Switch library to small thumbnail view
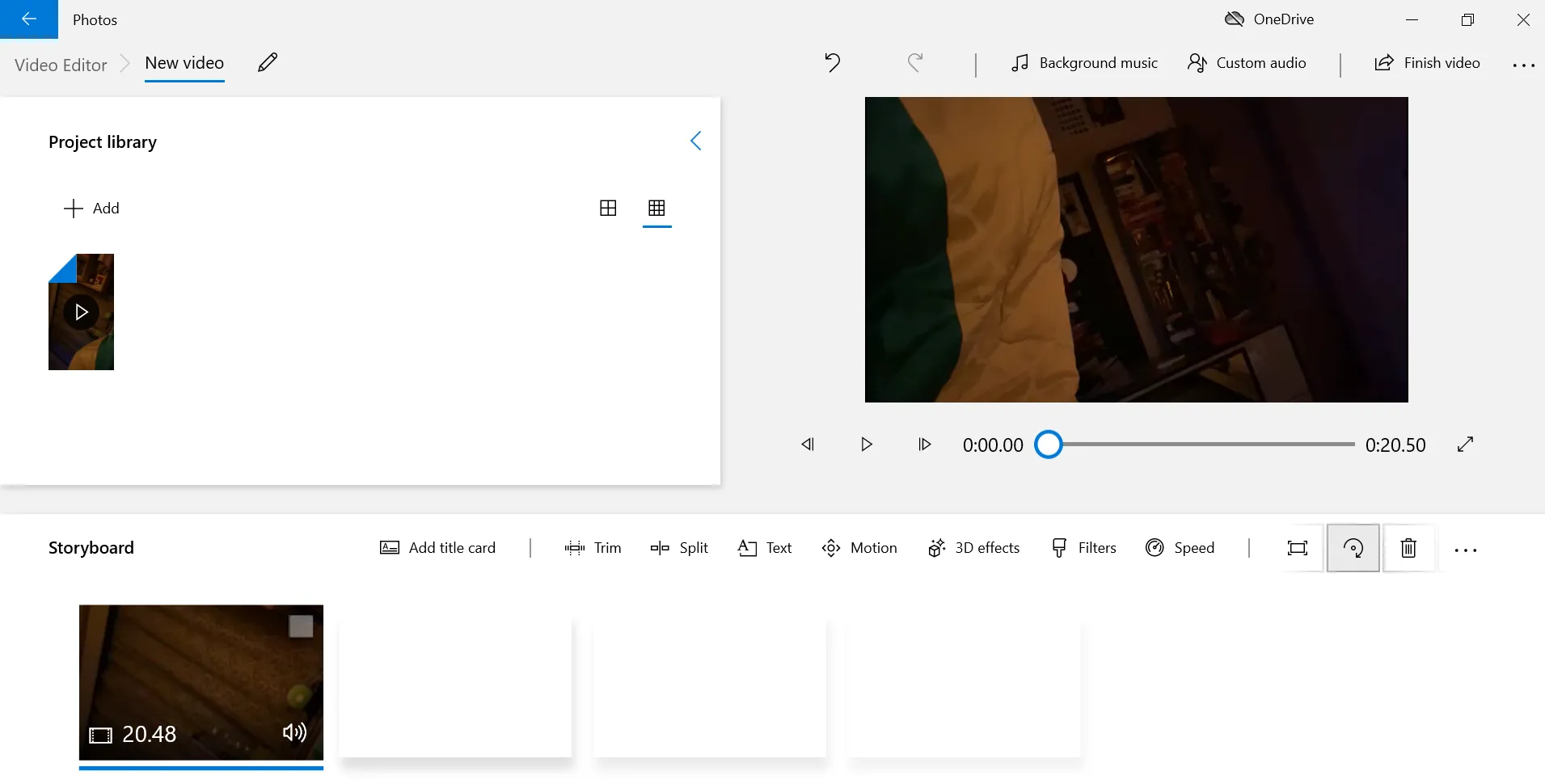The height and width of the screenshot is (784, 1545). point(656,209)
